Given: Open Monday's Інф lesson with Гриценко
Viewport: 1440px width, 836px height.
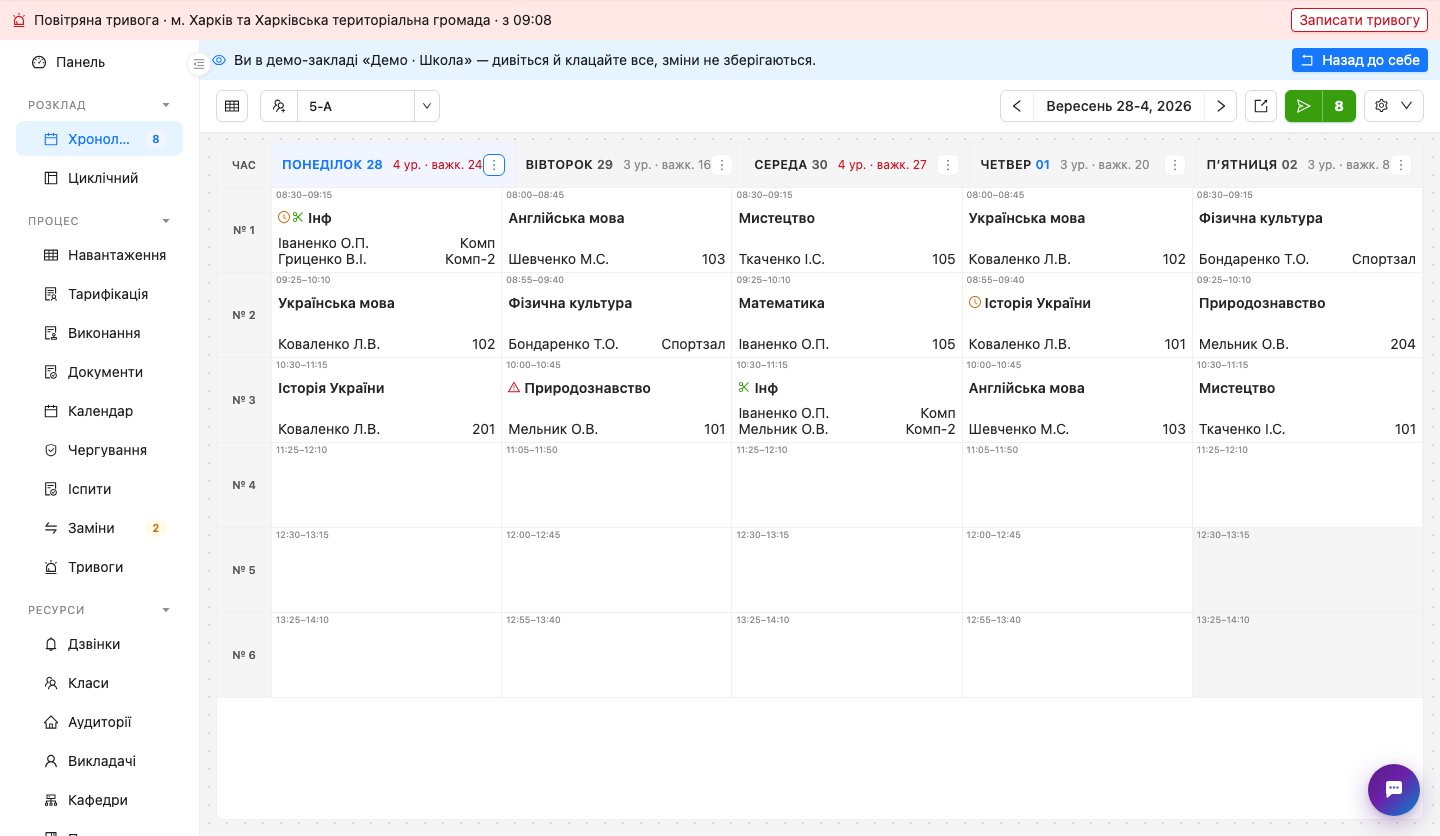Looking at the screenshot, I should 387,231.
